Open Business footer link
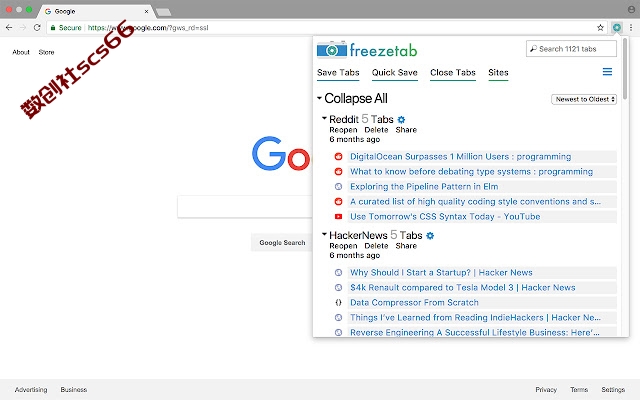The image size is (640, 400). click(73, 390)
